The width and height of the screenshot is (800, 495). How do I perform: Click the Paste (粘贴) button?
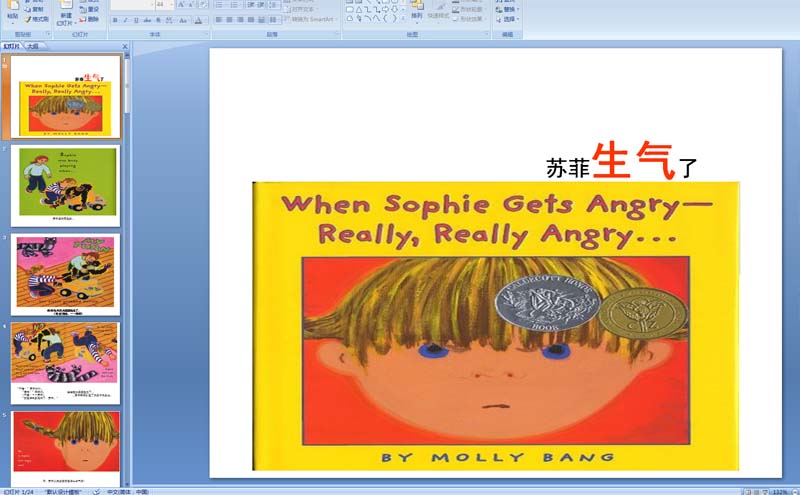[13, 13]
